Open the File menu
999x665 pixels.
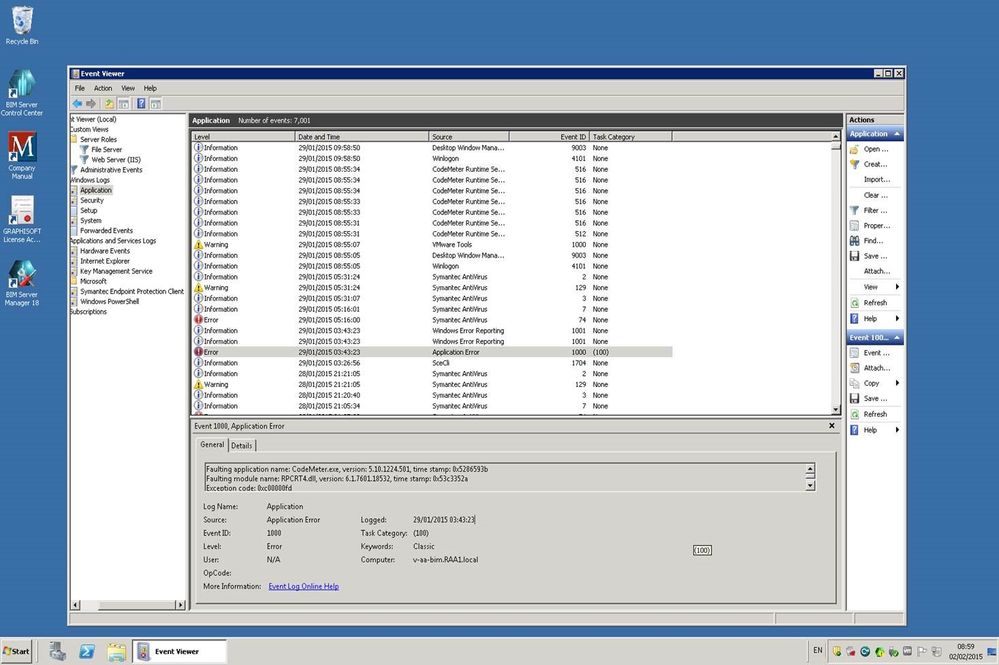(80, 89)
